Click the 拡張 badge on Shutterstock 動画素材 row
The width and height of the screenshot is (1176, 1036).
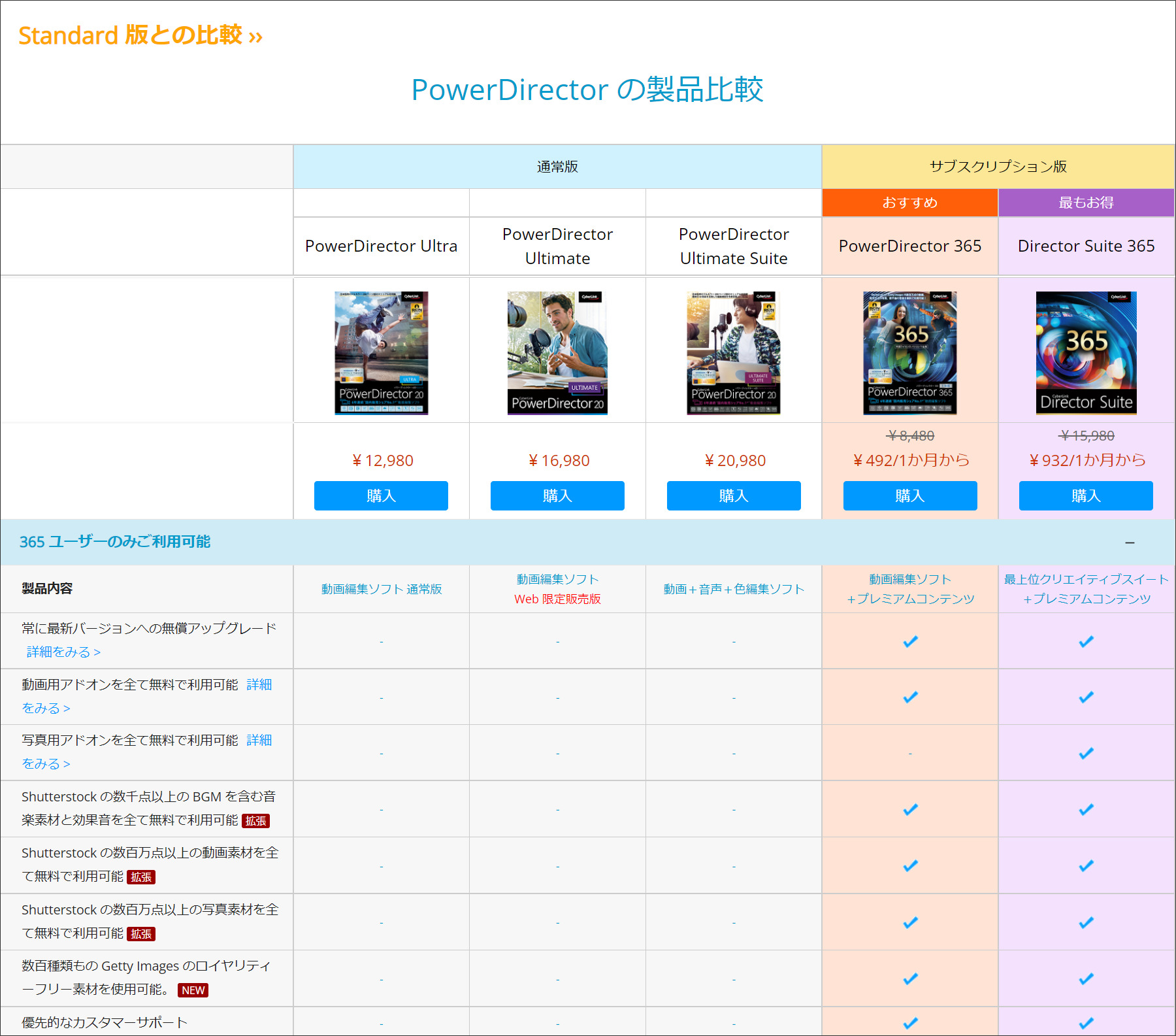point(141,877)
